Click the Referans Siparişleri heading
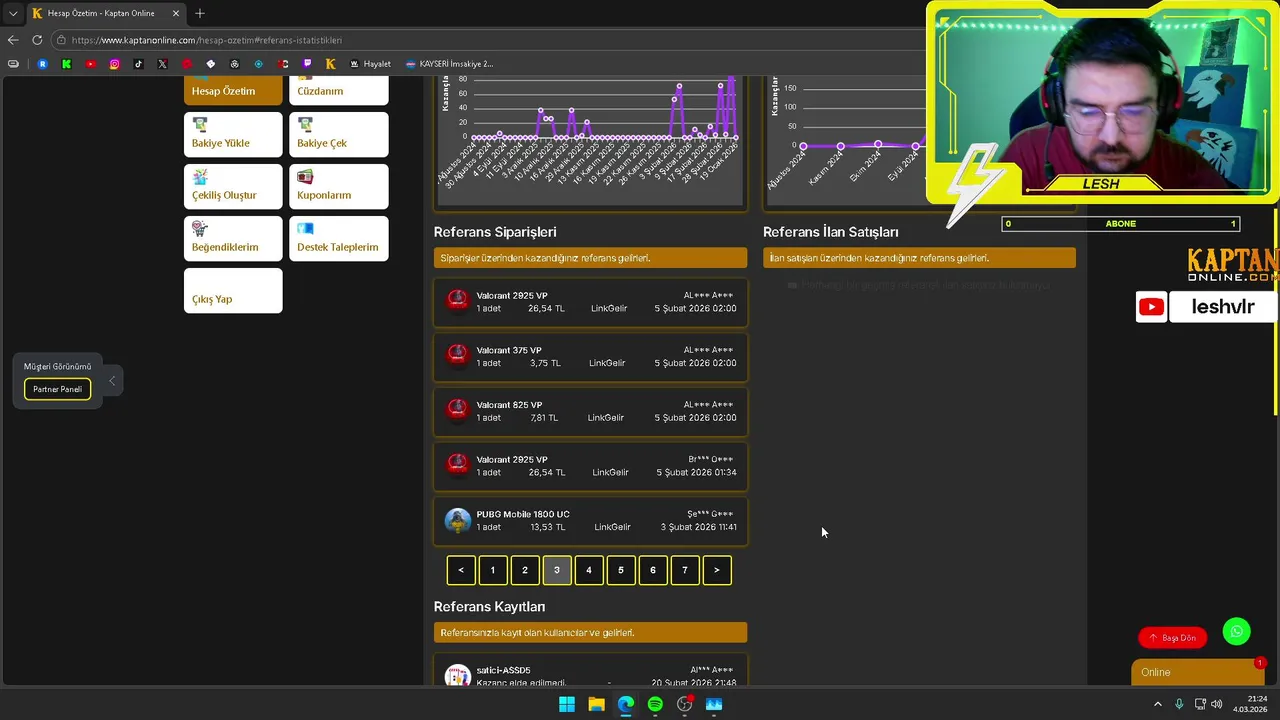This screenshot has width=1280, height=720. tap(495, 232)
